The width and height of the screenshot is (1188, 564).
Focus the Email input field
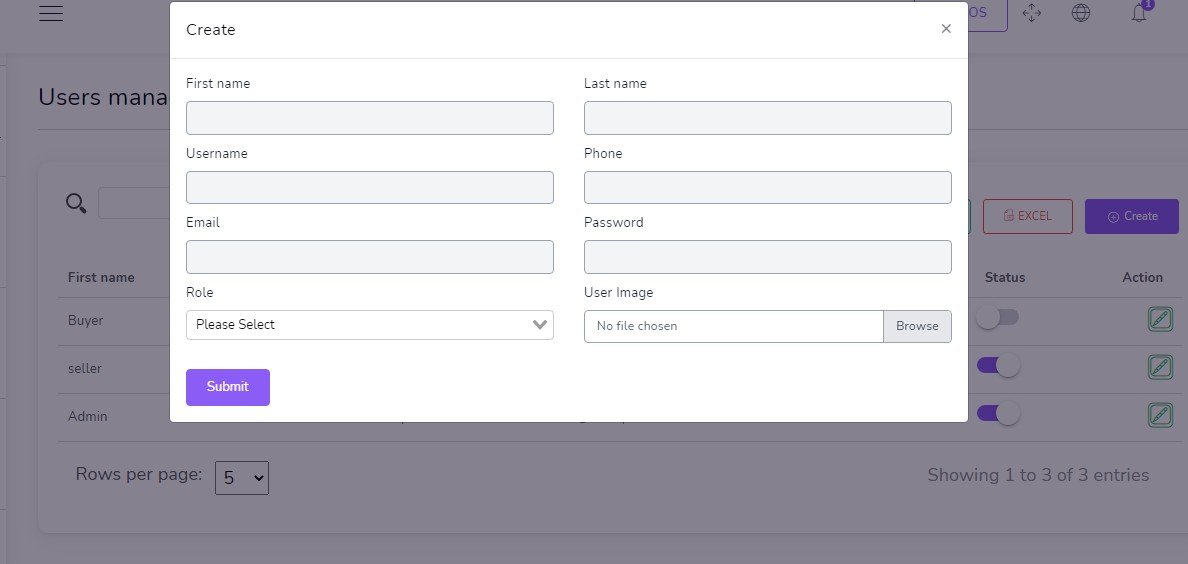(369, 257)
